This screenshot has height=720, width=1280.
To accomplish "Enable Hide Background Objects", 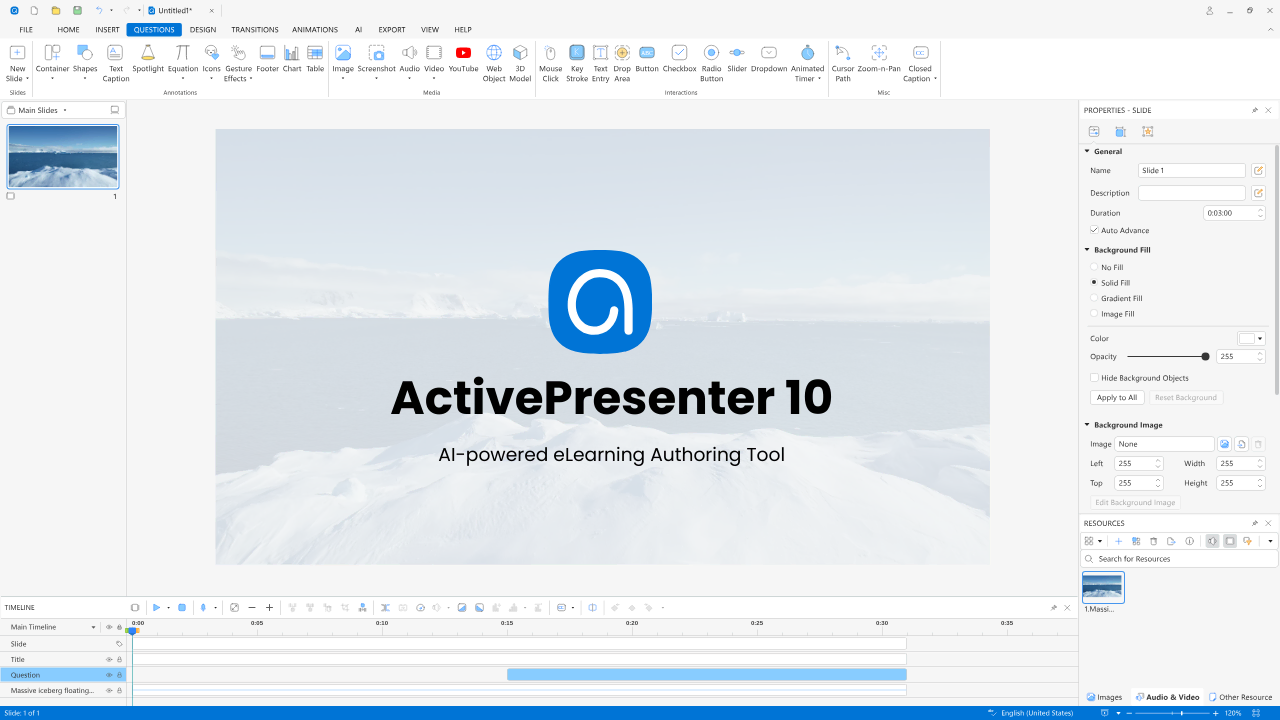I will [1094, 377].
